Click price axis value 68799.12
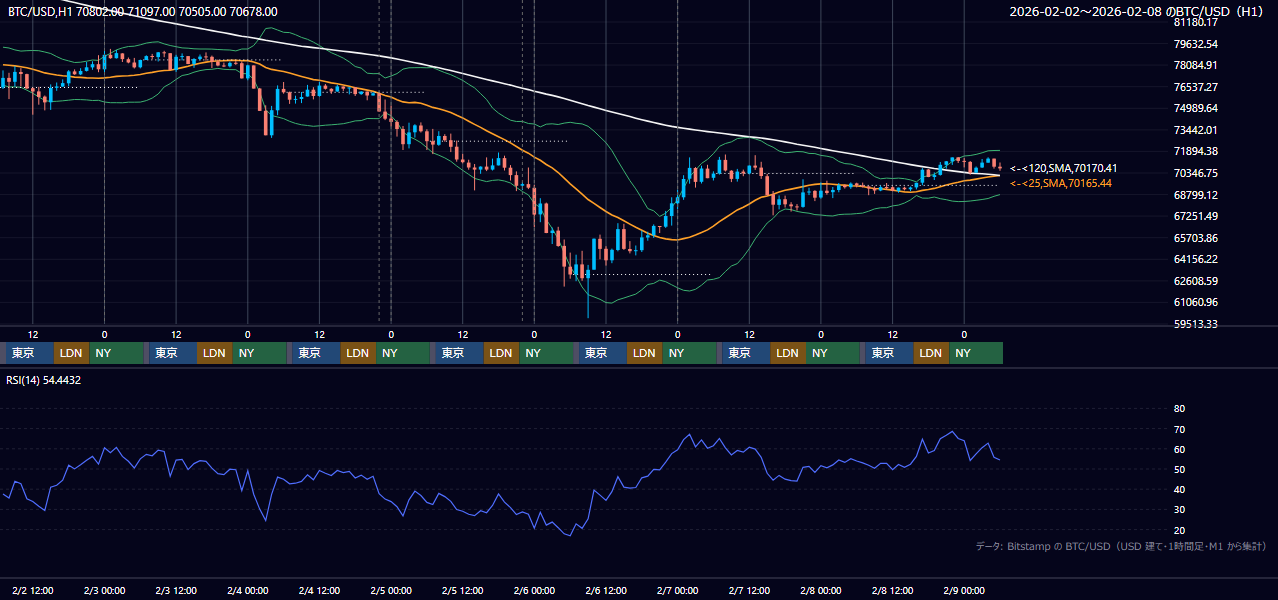This screenshot has width=1278, height=600. tap(1195, 195)
